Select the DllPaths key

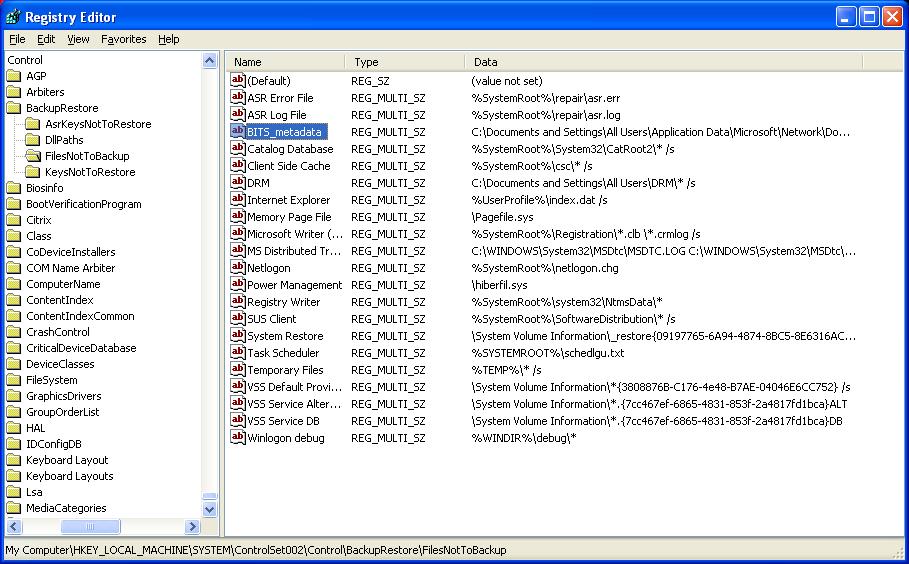64,140
